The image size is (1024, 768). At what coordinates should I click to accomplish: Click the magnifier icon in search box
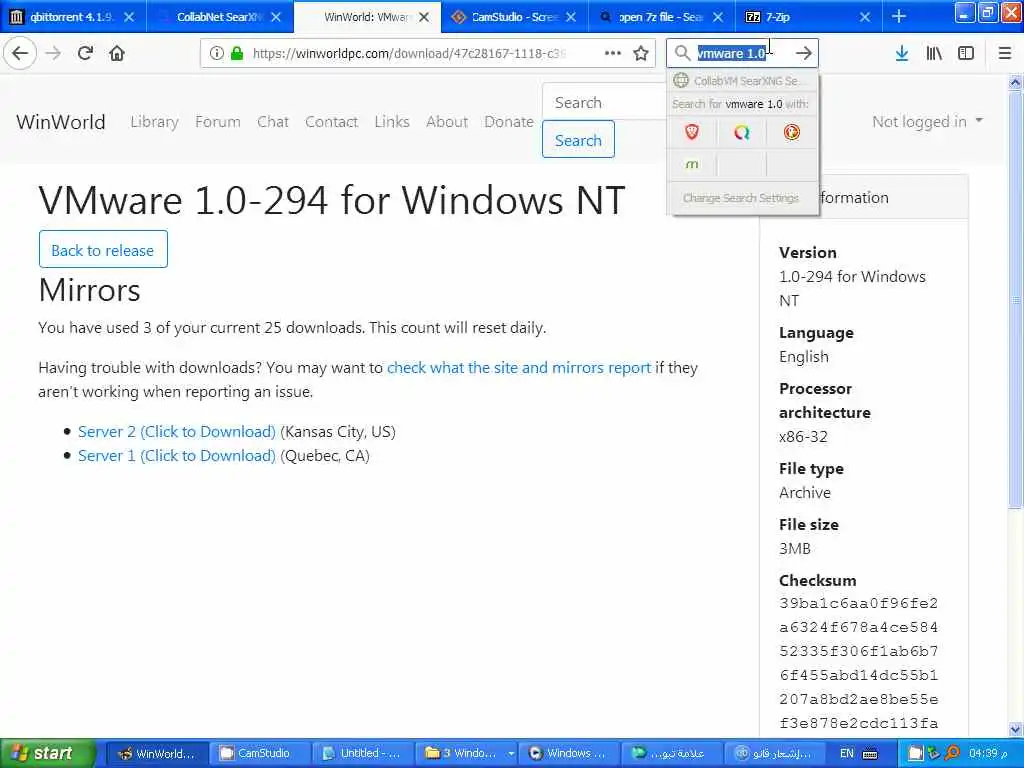(x=682, y=53)
